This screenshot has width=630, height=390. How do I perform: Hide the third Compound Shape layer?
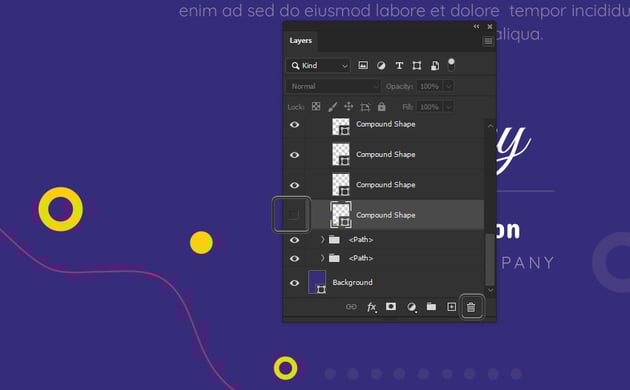pyautogui.click(x=295, y=185)
